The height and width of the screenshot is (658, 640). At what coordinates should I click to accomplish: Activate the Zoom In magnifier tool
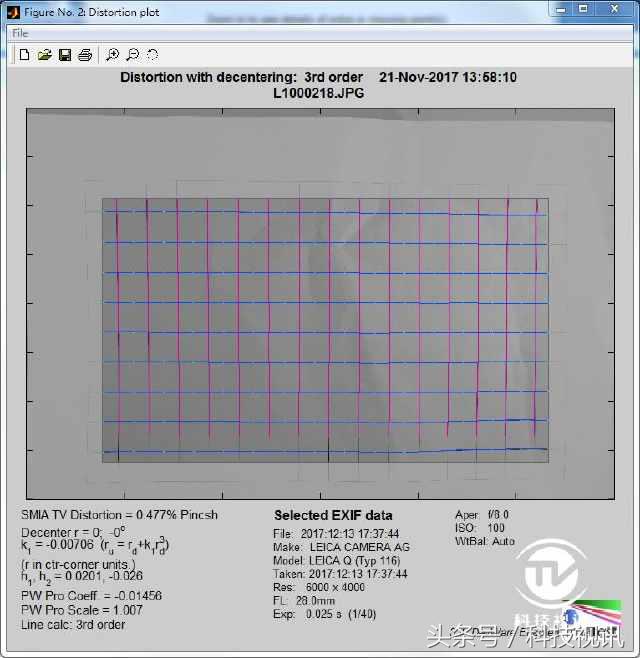pos(113,55)
